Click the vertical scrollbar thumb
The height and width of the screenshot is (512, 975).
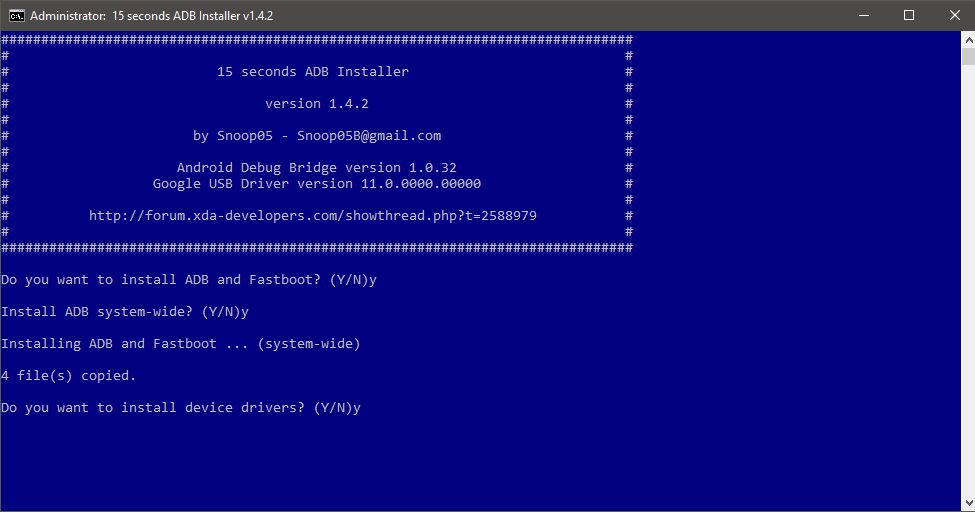(x=968, y=57)
